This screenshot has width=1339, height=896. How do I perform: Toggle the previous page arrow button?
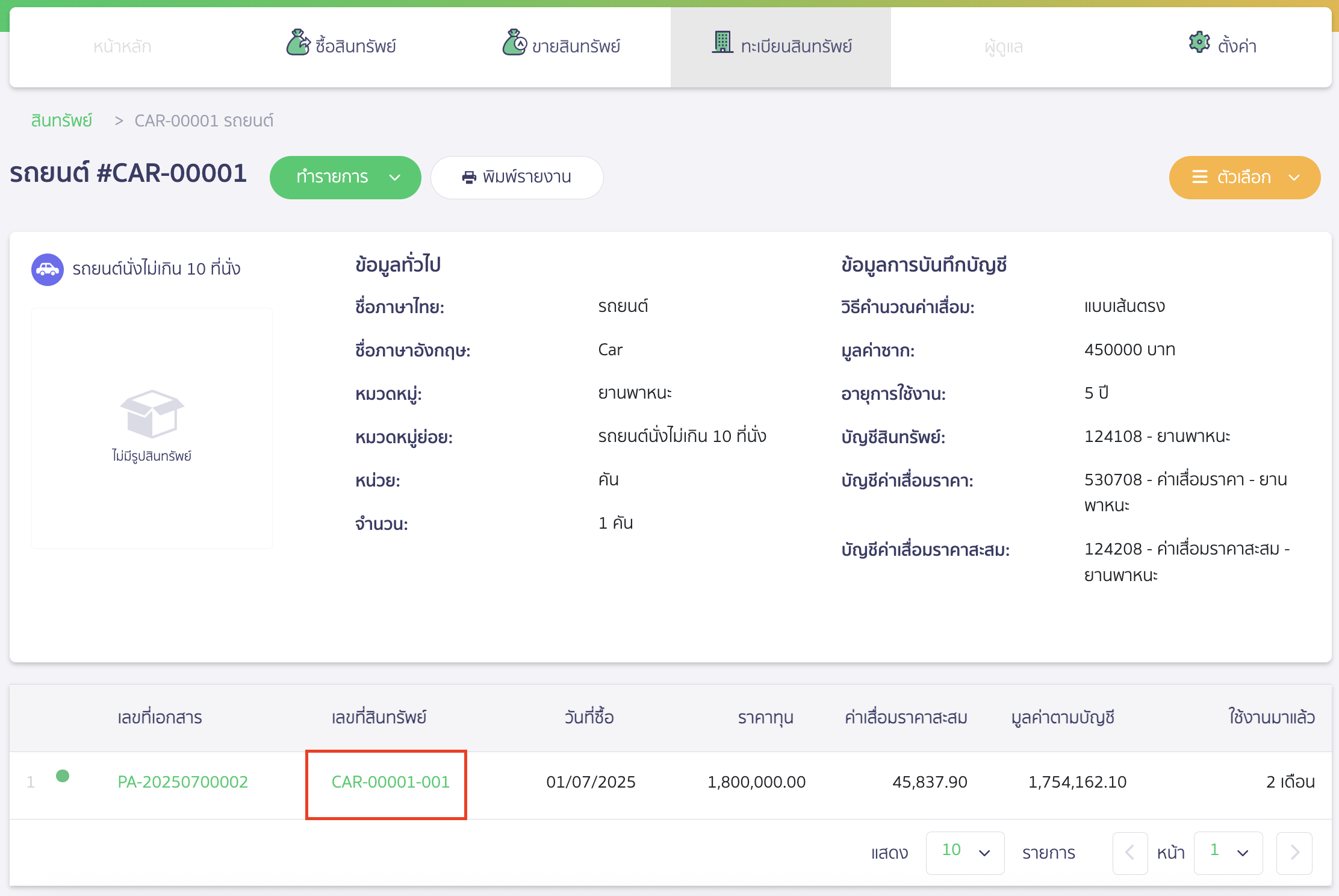(x=1130, y=853)
